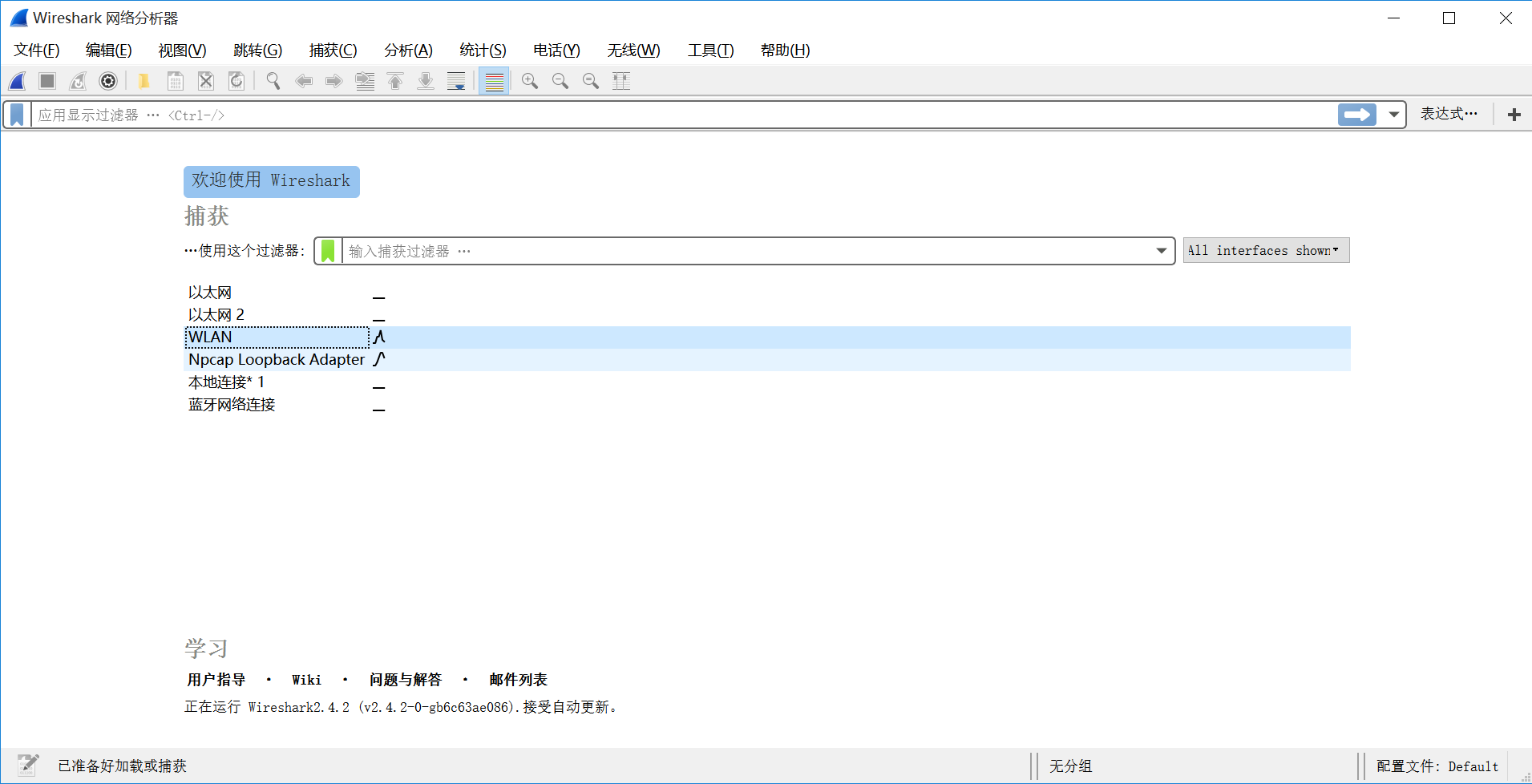This screenshot has height=784, width=1532.
Task: Open the All interfaces shown dropdown
Action: [x=1267, y=250]
